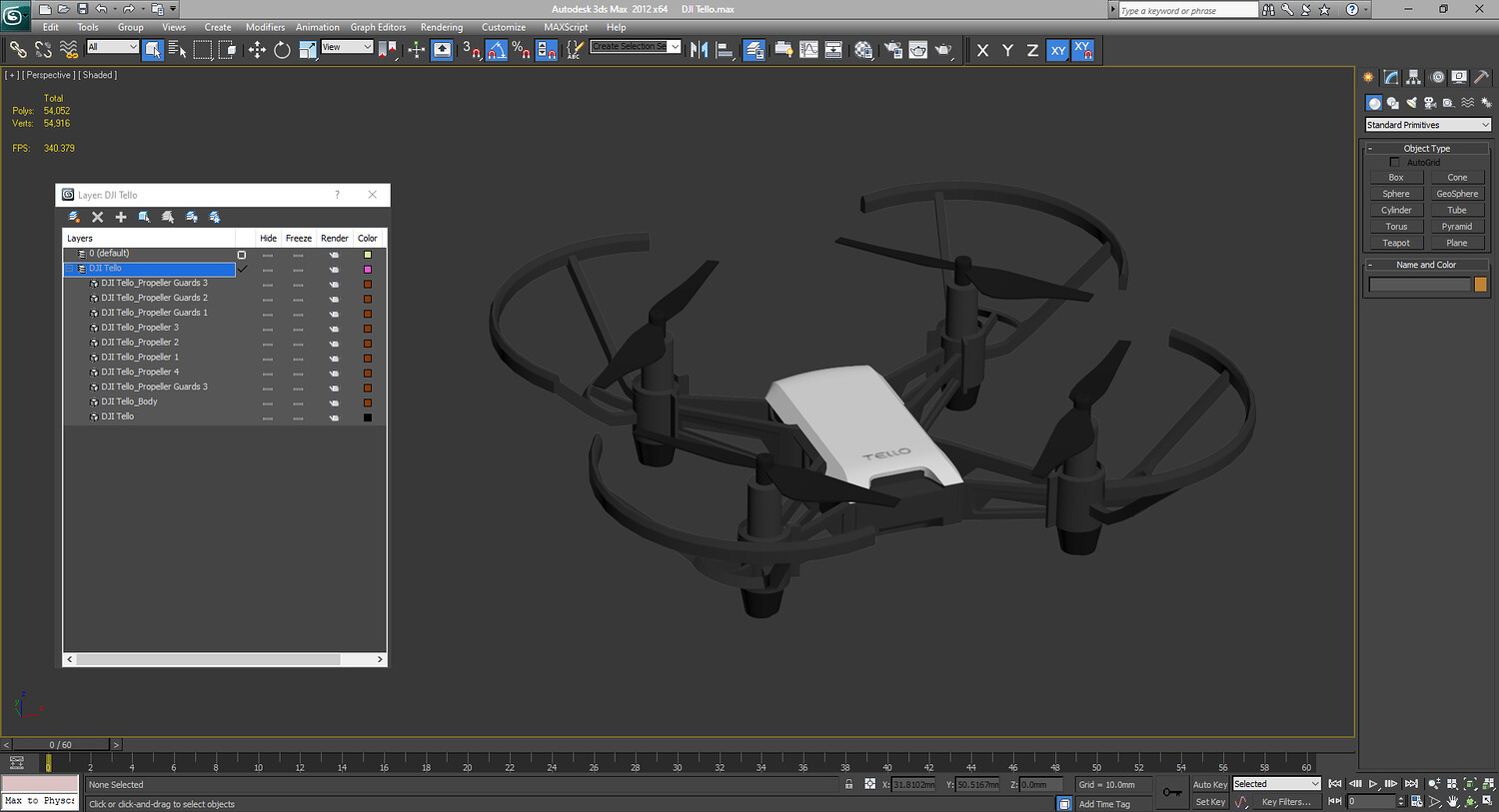Toggle the 3D Snaps button
Viewport: 1499px width, 812px height.
(x=471, y=49)
